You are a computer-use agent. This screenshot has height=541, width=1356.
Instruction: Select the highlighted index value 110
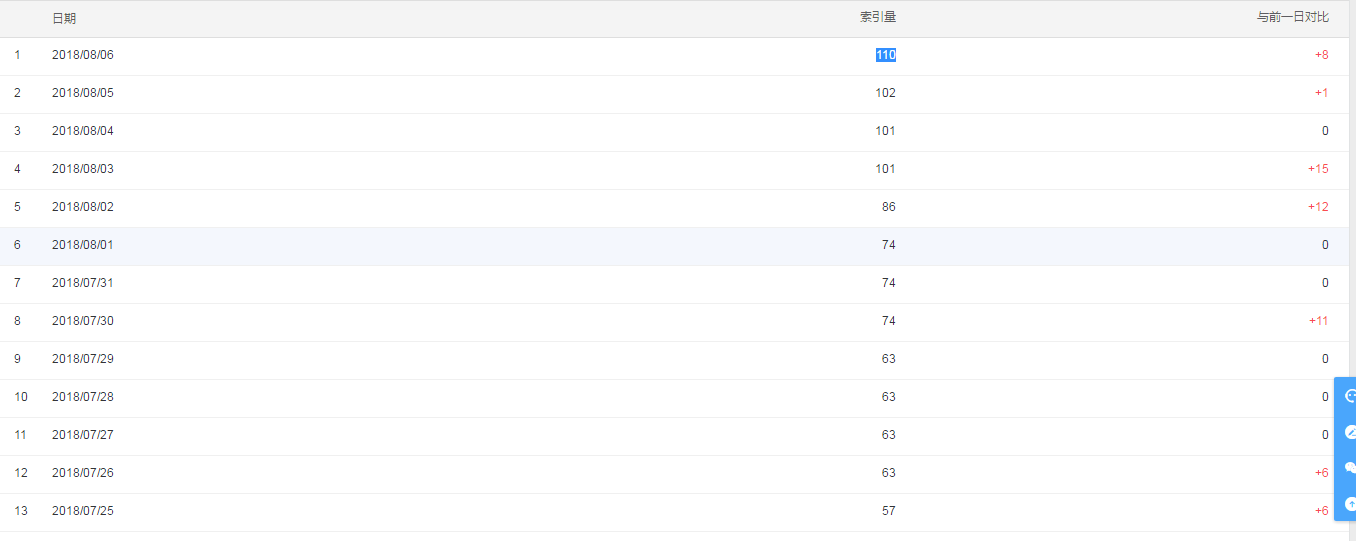click(885, 55)
